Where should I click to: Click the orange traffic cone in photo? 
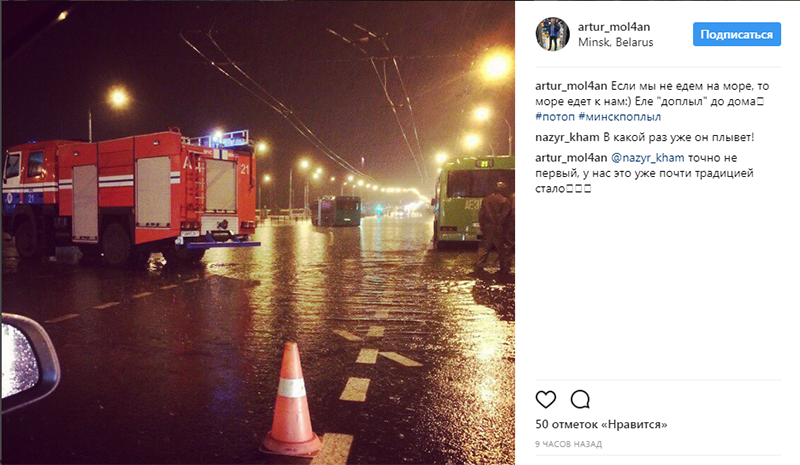coord(291,399)
